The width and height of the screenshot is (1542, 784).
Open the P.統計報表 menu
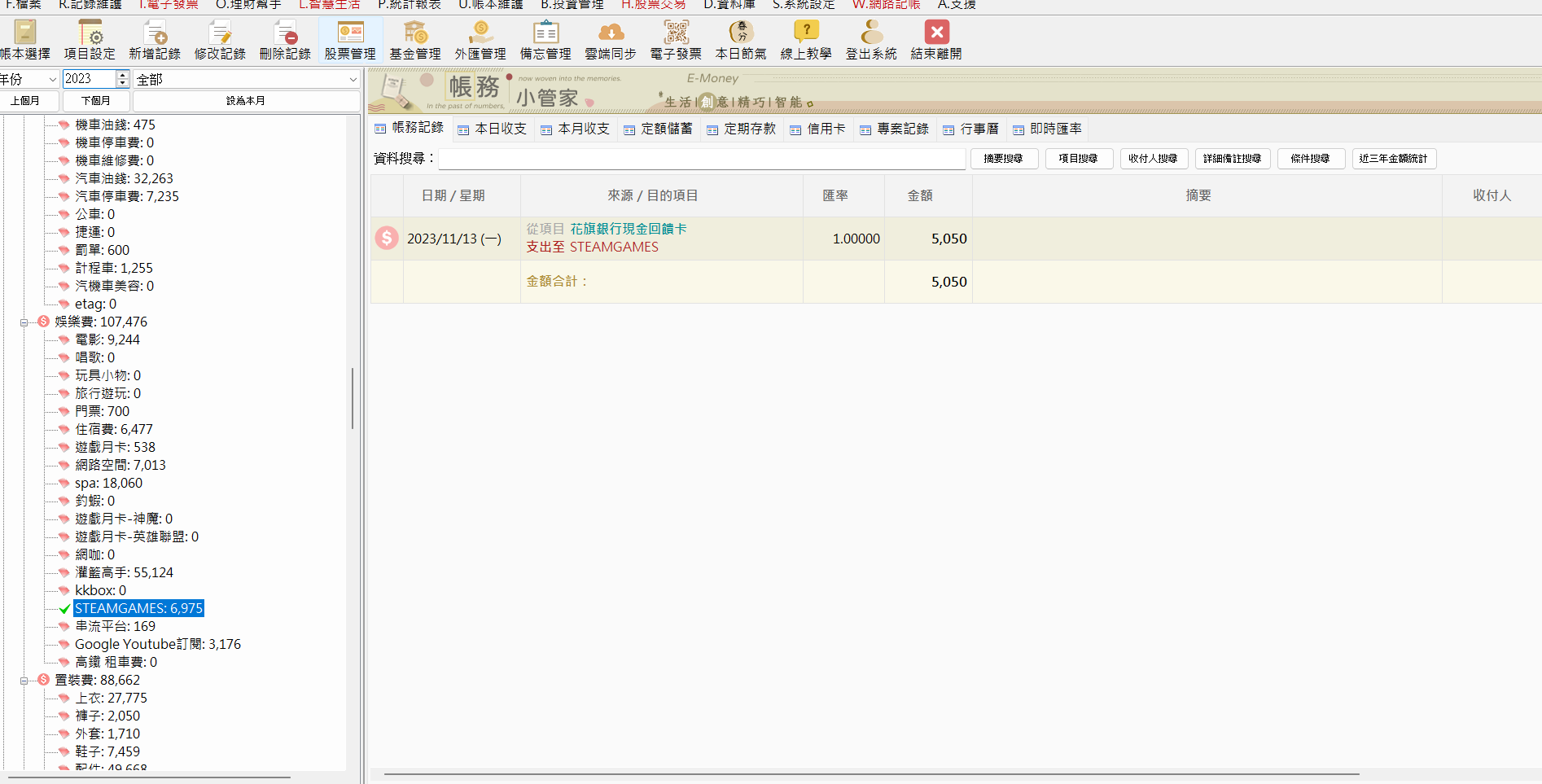pyautogui.click(x=410, y=5)
